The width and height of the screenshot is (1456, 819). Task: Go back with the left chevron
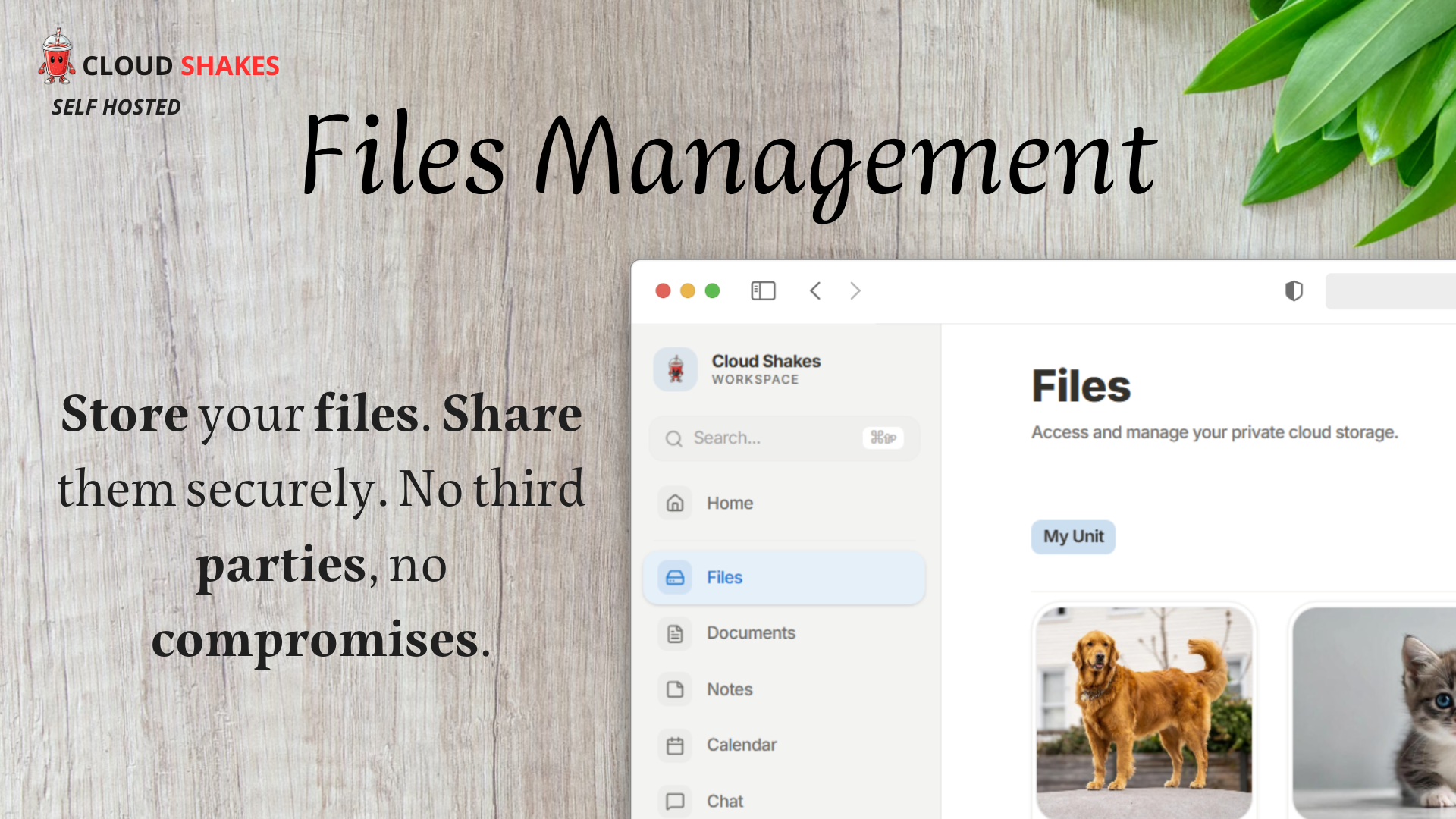click(815, 291)
